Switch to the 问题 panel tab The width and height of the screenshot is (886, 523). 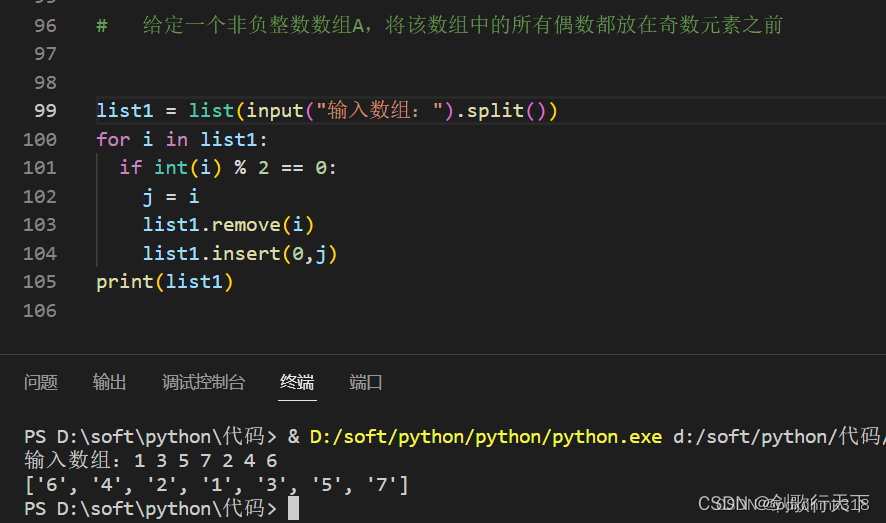[x=41, y=382]
